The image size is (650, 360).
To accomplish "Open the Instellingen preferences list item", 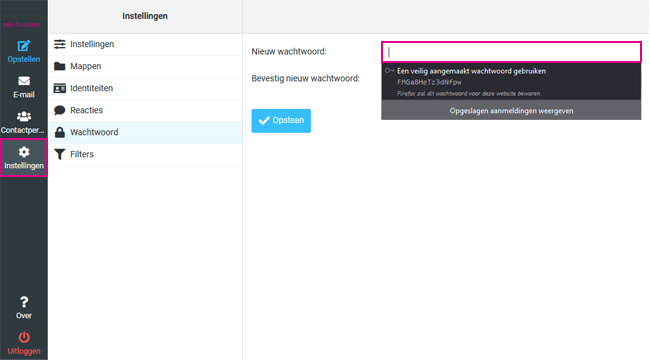I will pos(146,44).
